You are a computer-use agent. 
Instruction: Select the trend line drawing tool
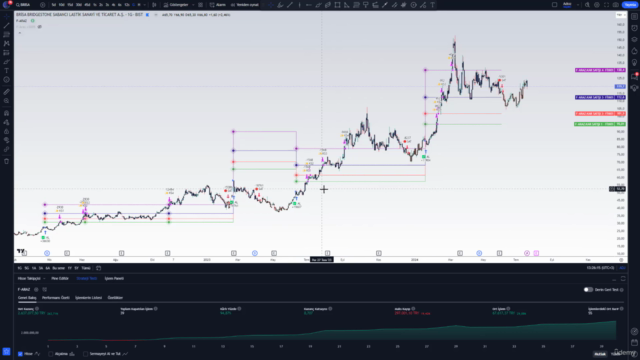pos(7,25)
